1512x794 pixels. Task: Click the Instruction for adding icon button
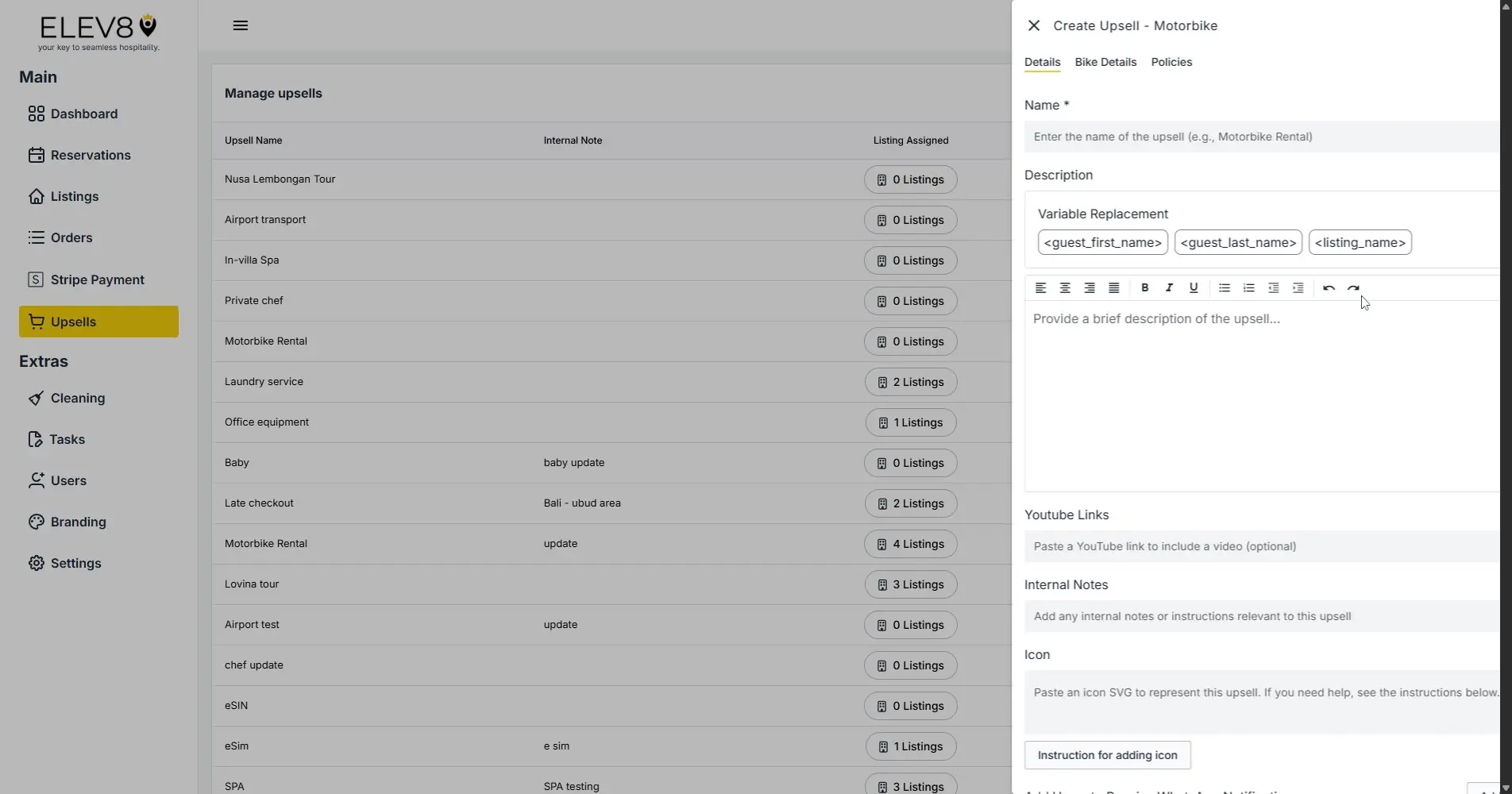(1106, 754)
